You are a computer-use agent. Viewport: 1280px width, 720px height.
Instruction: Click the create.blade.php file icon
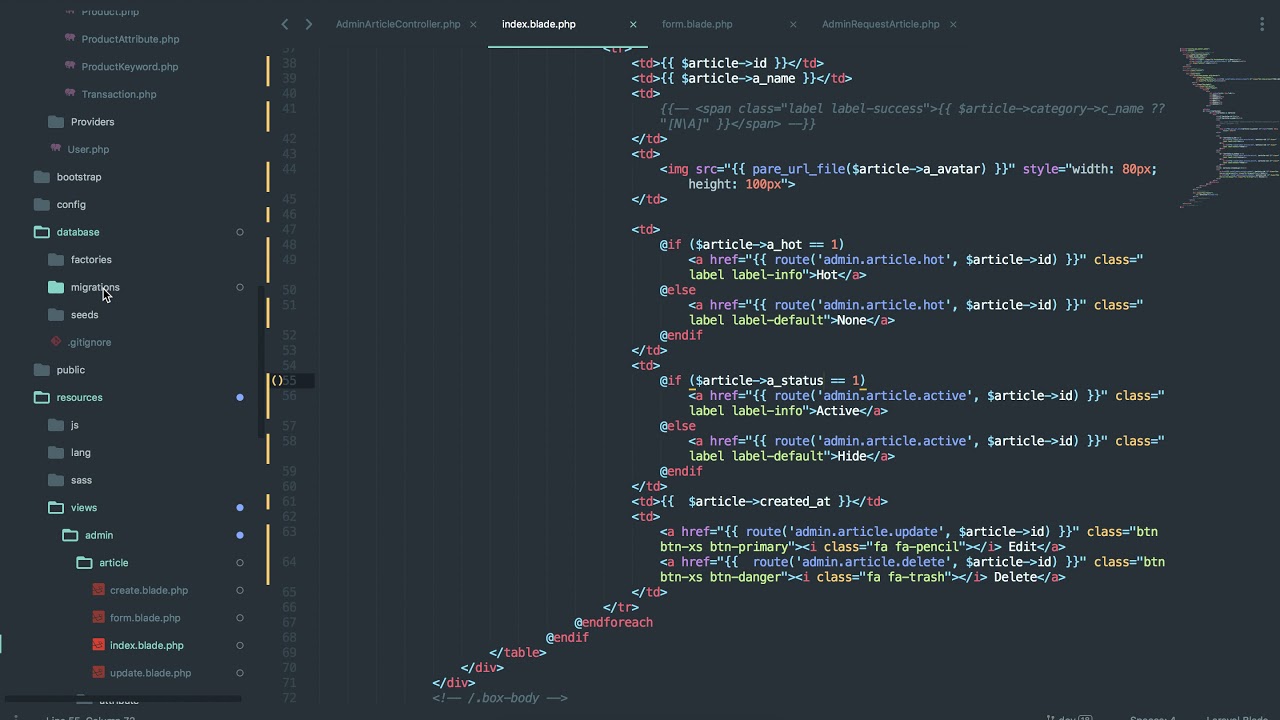[x=98, y=590]
